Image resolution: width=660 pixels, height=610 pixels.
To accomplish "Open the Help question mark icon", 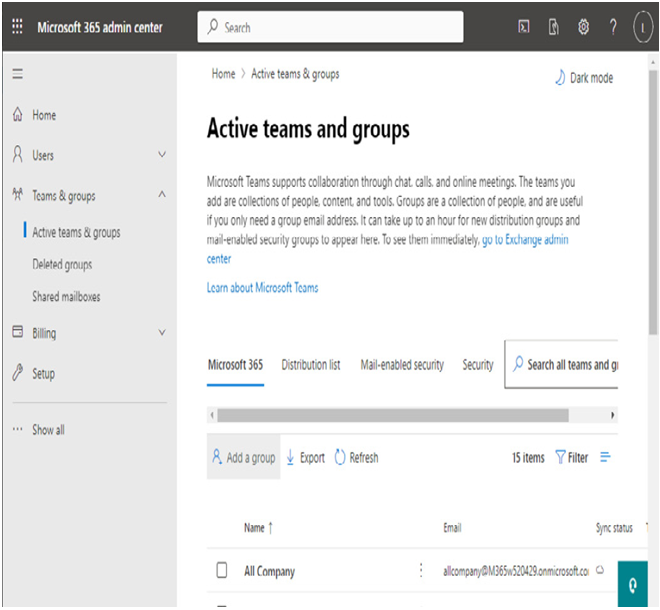I will click(613, 27).
